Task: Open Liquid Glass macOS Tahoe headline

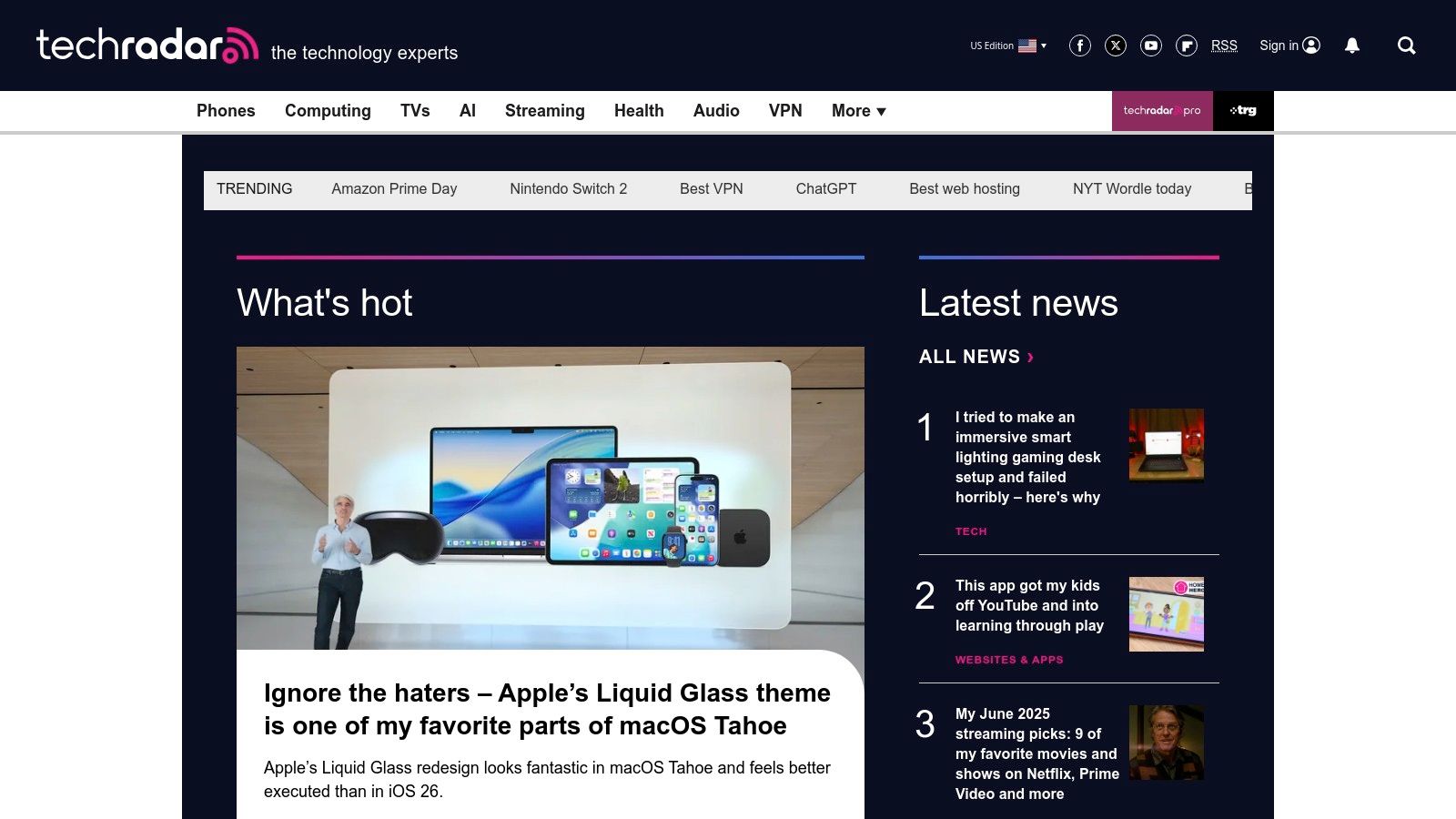Action: 547,710
